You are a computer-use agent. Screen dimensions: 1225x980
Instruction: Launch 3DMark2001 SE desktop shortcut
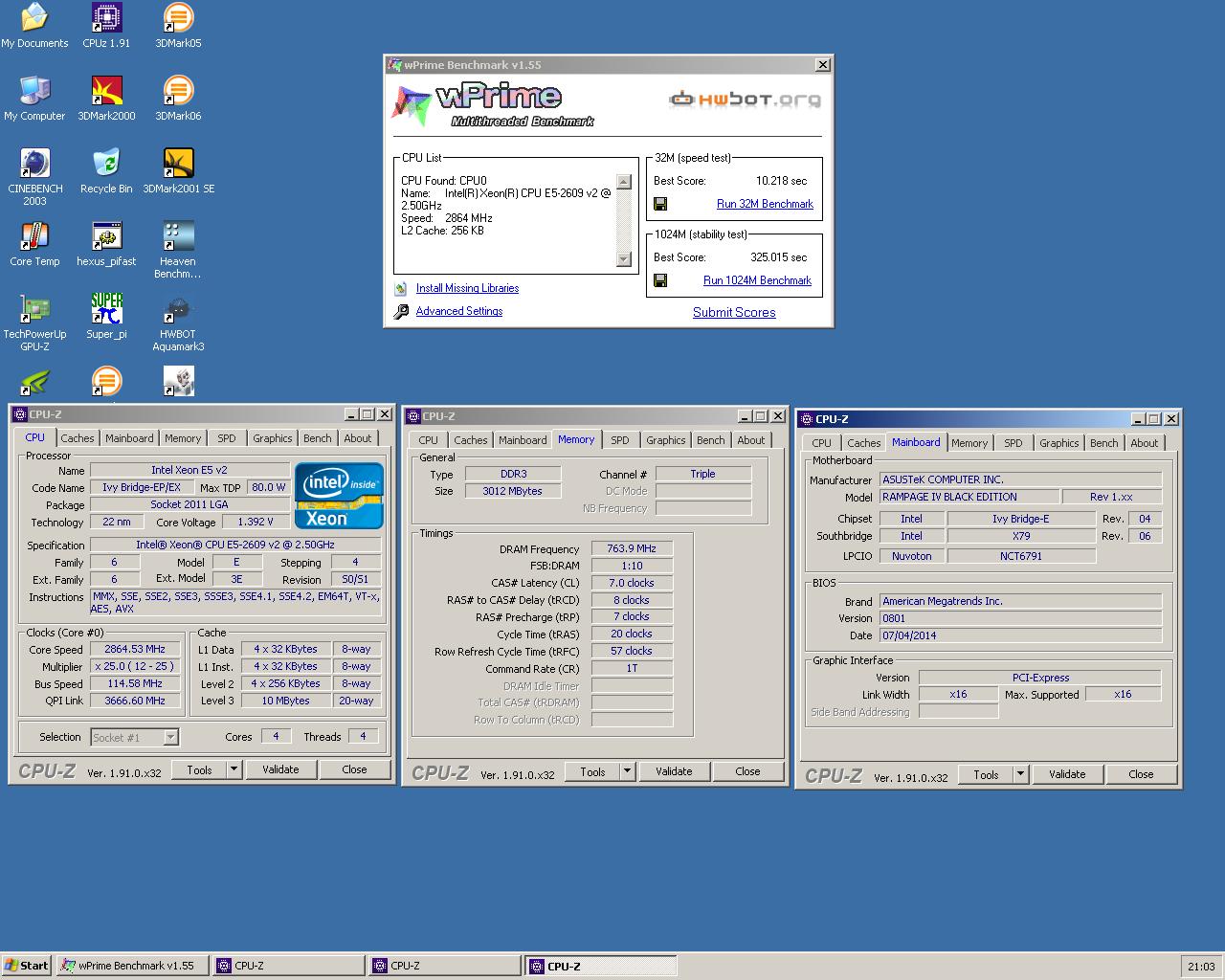point(178,171)
